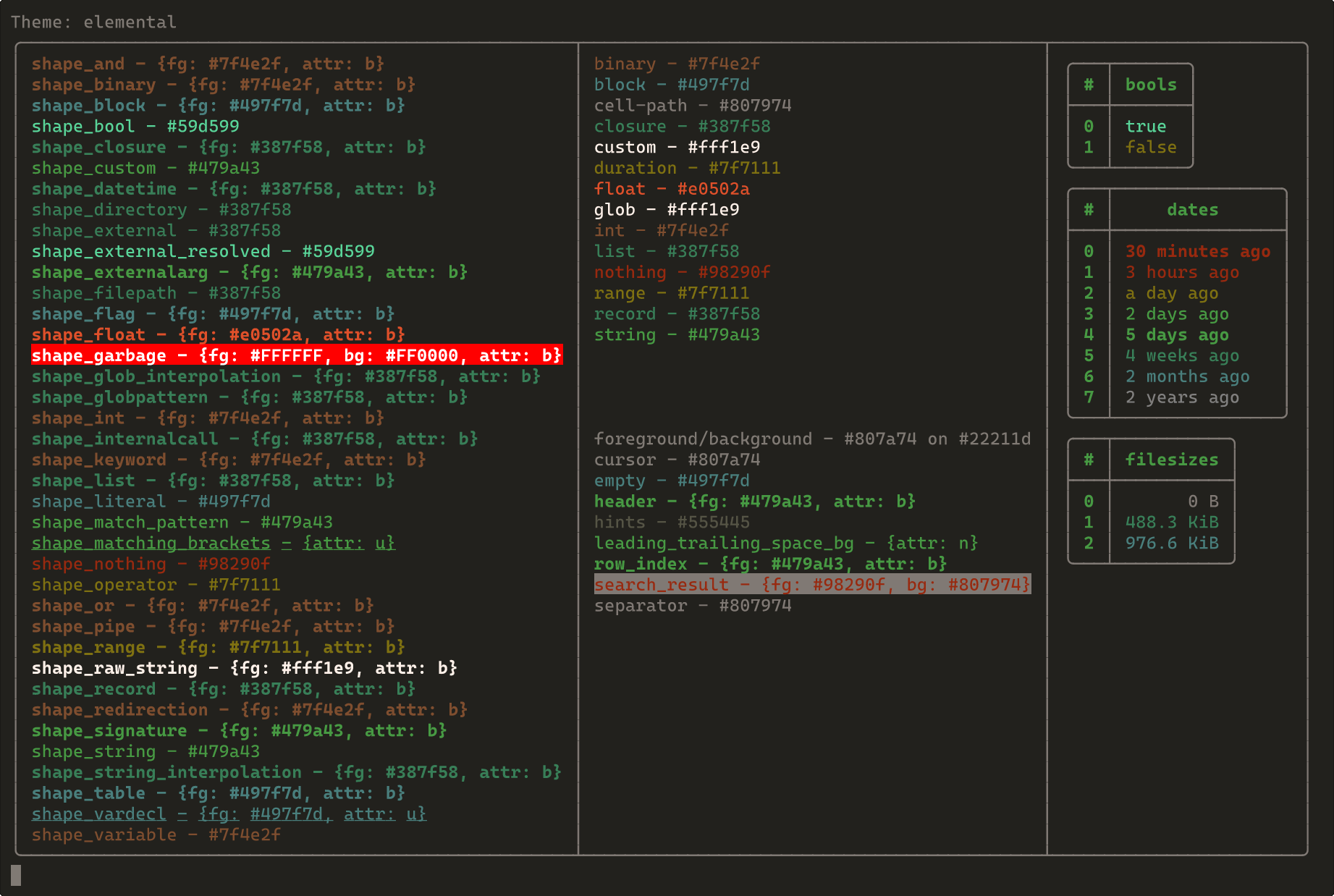Click the terminal cursor block

click(x=16, y=876)
